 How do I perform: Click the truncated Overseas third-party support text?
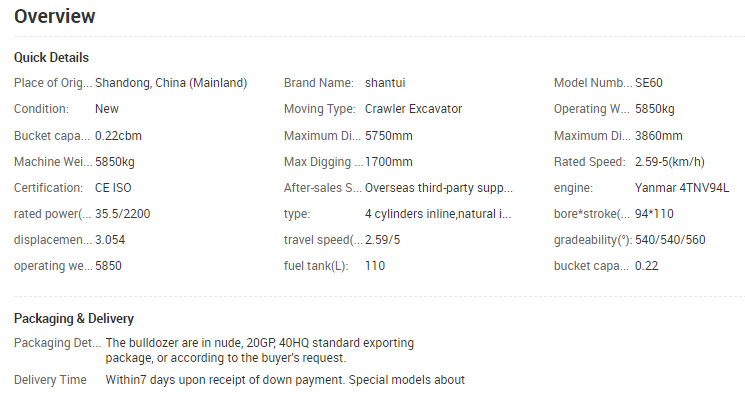tap(439, 188)
